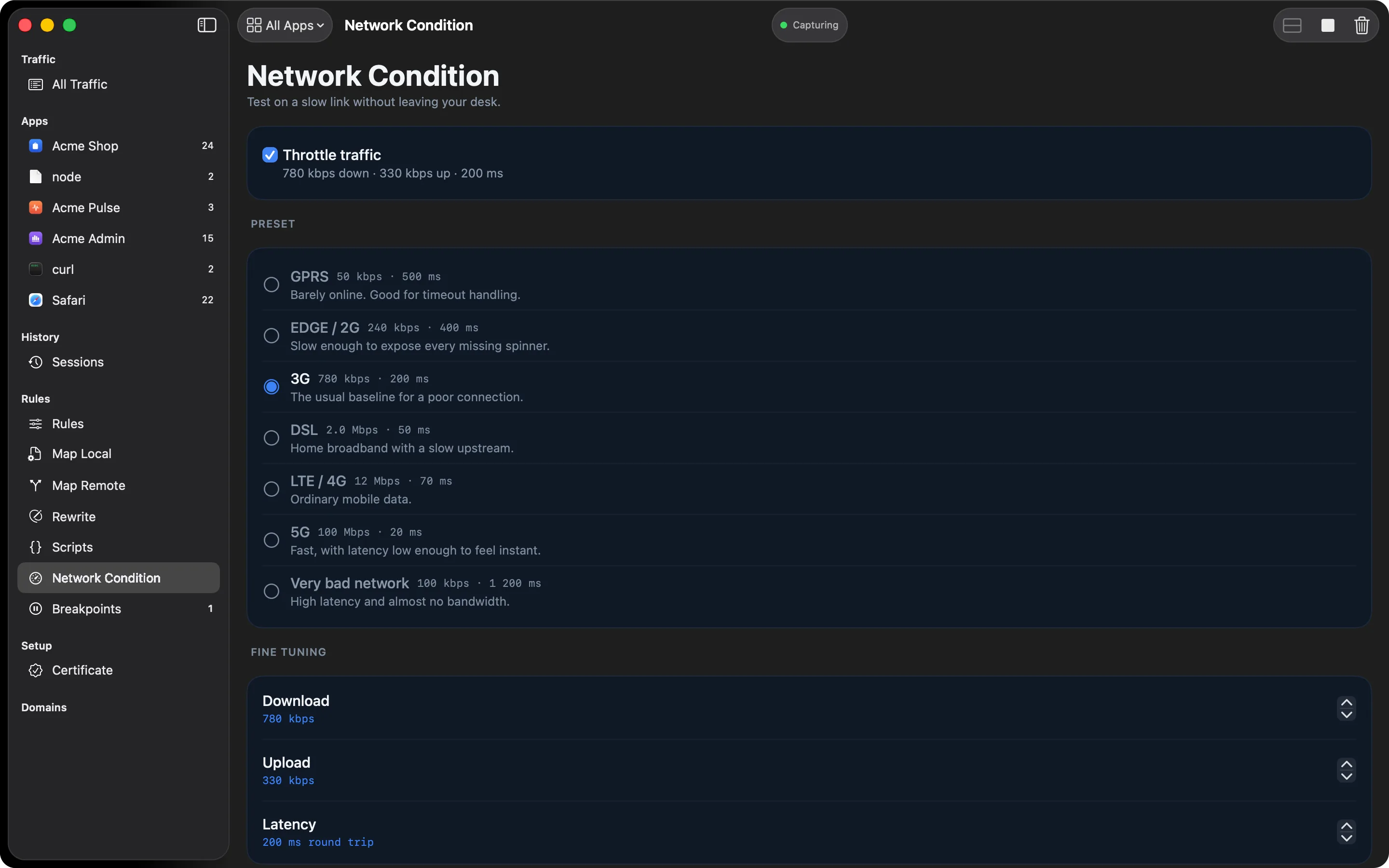Select the 3G preset radio button
Screen dimensions: 1389x868
[272, 387]
